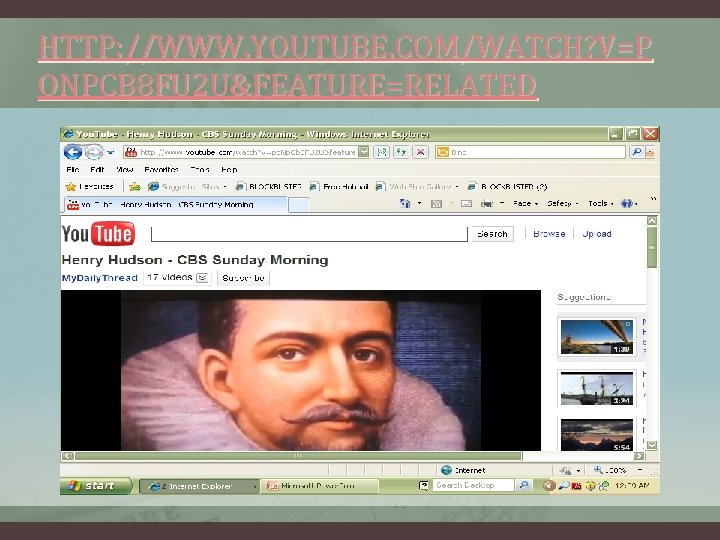This screenshot has height=540, width=720.
Task: Click the YouTube search input field
Action: click(309, 234)
